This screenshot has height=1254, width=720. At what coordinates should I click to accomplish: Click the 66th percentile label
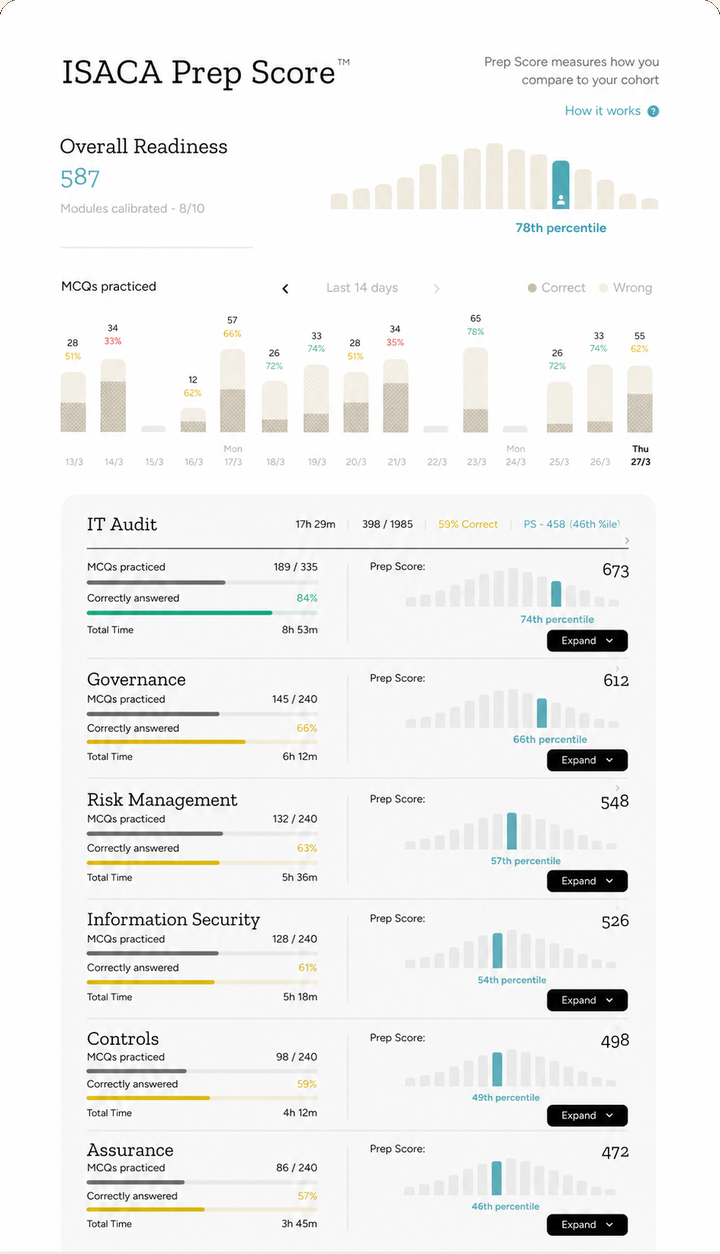click(550, 739)
